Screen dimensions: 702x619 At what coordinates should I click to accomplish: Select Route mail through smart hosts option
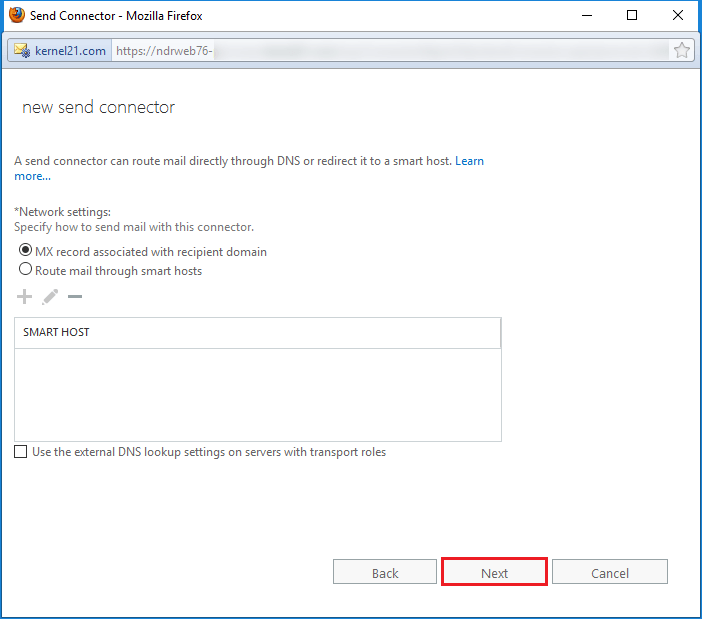[x=26, y=269]
